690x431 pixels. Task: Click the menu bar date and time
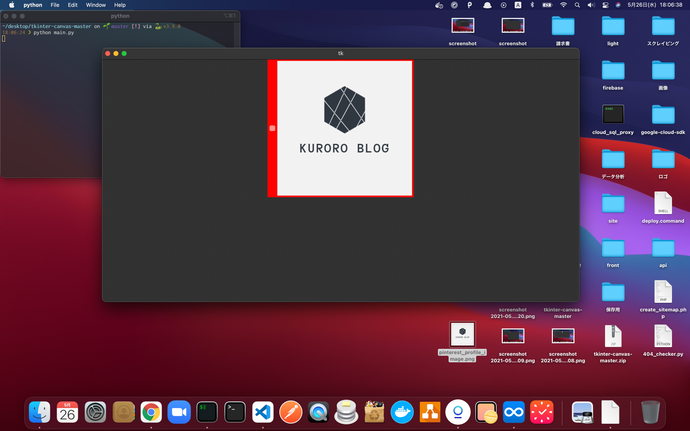[656, 5]
